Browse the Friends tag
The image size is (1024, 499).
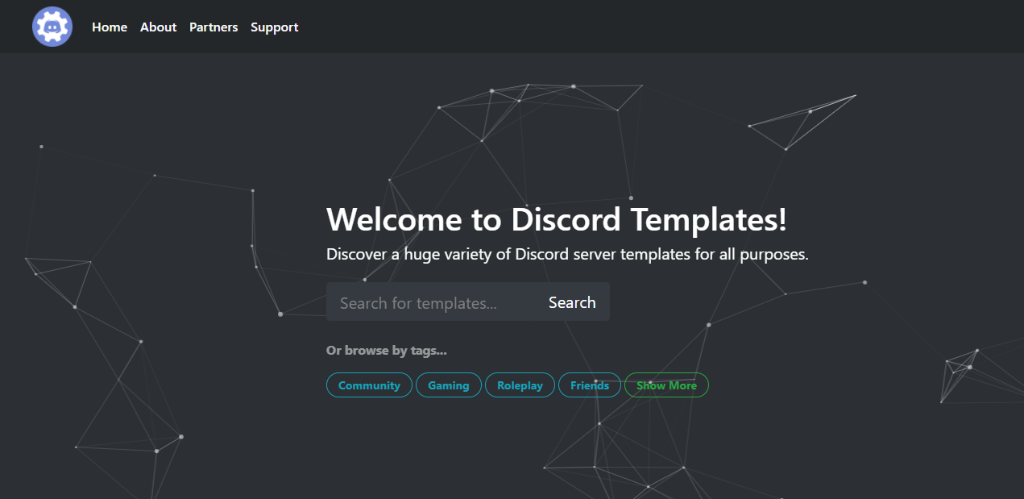[x=590, y=385]
